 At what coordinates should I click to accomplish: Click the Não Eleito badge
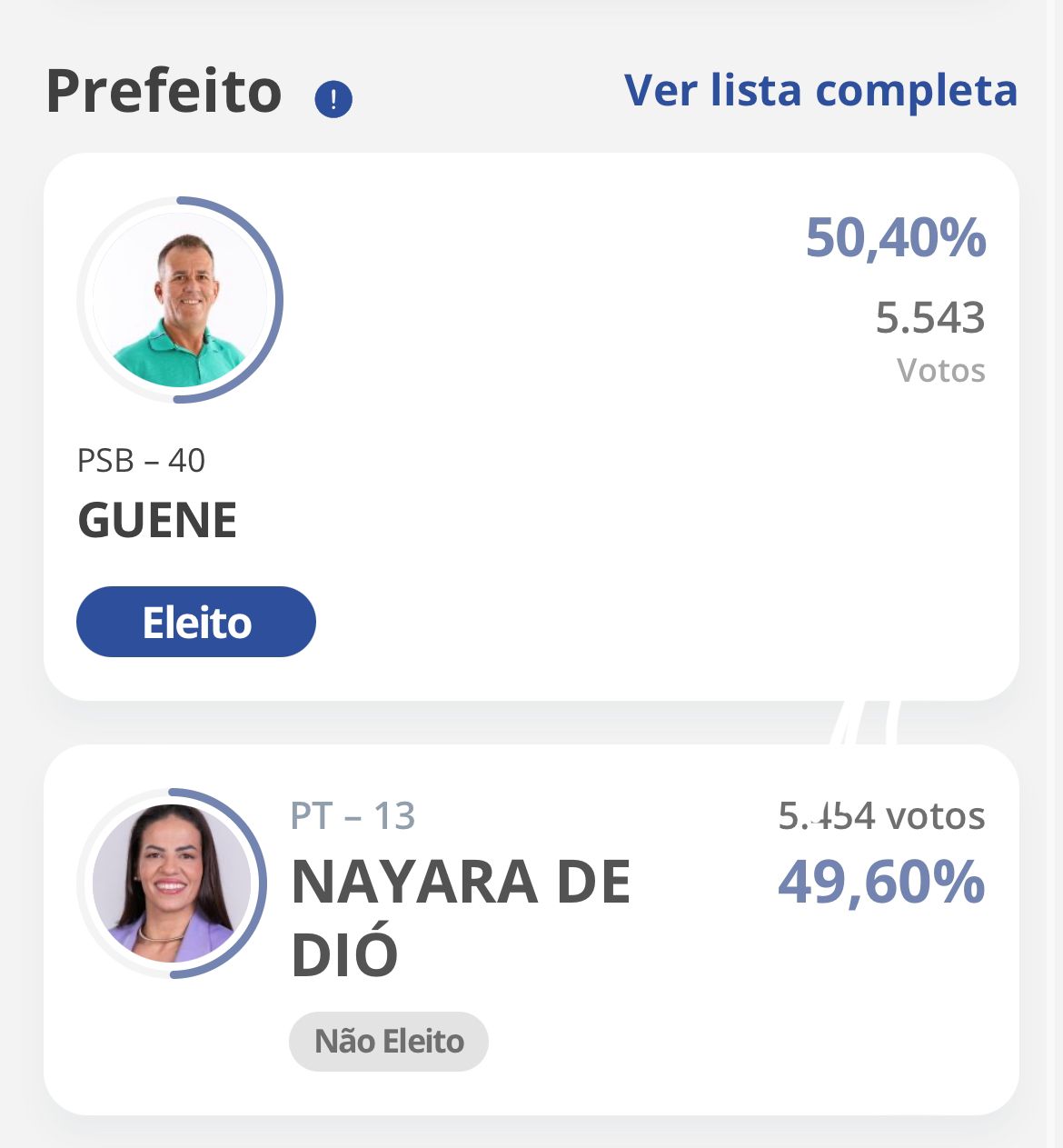point(389,1041)
